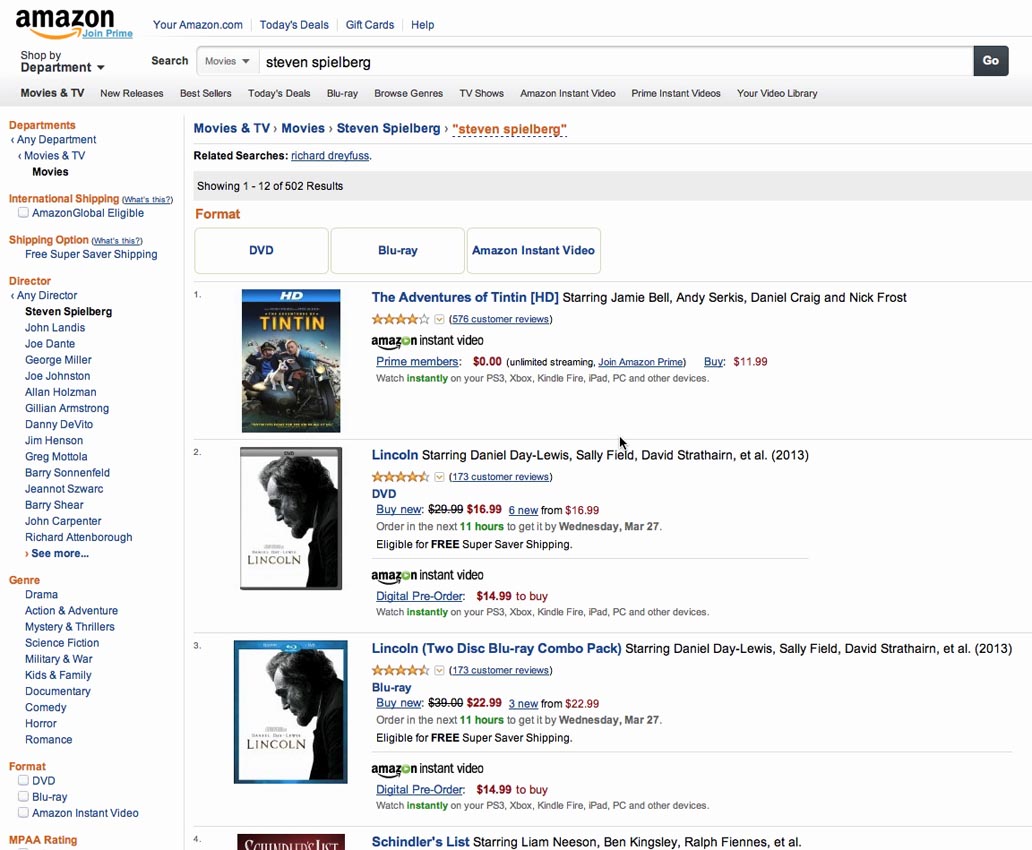The height and width of the screenshot is (850, 1032).
Task: Click the Shipping Option What's this link
Action: [117, 241]
